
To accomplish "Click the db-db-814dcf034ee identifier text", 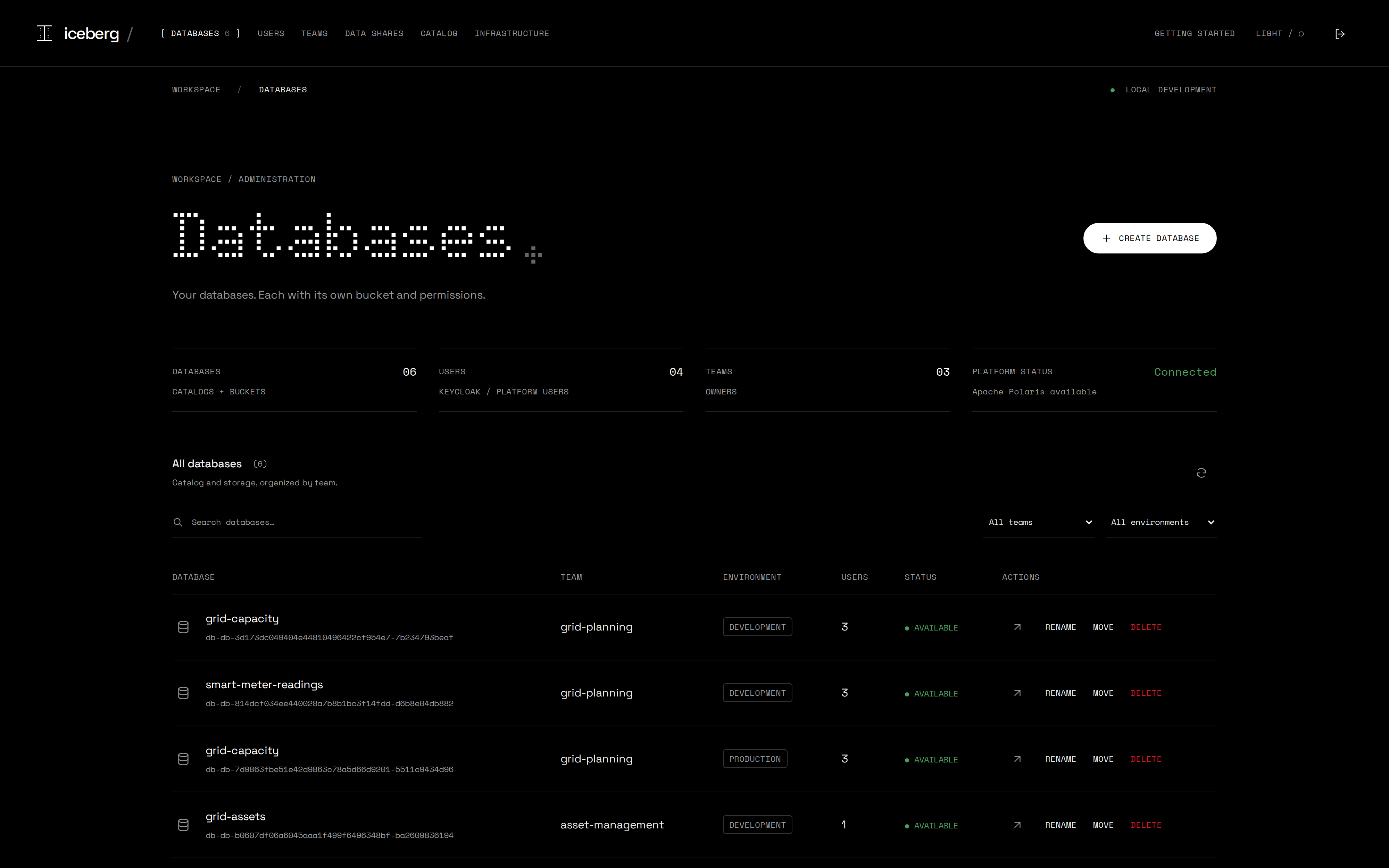I will point(330,703).
